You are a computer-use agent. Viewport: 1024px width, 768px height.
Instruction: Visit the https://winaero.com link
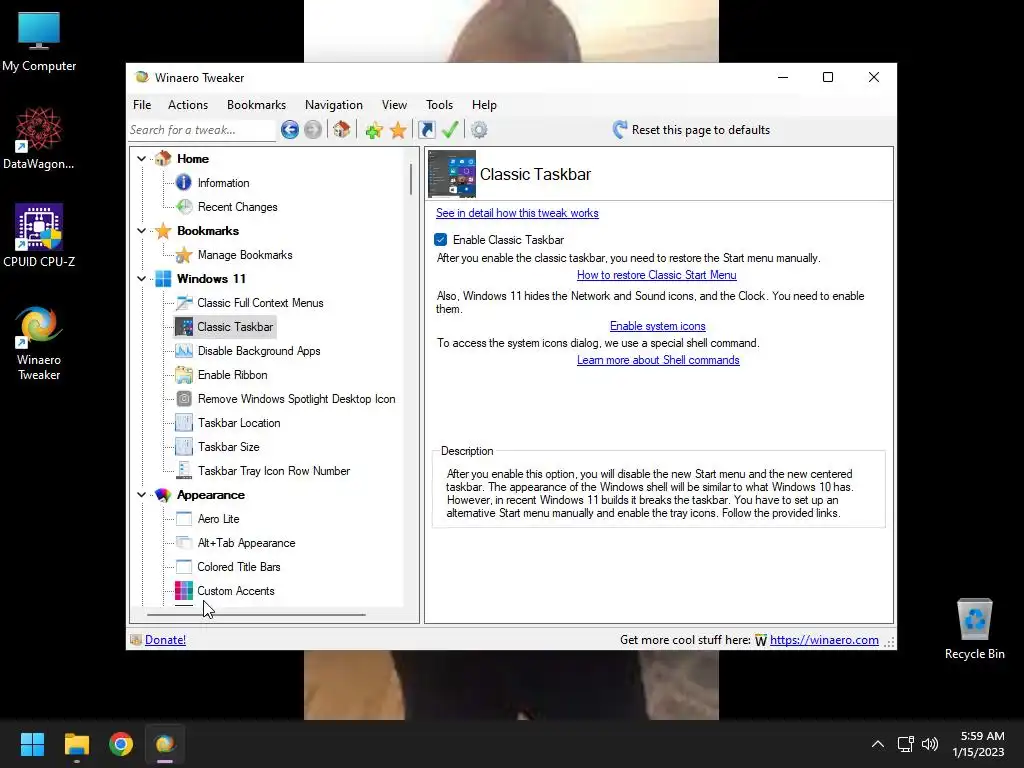(824, 640)
